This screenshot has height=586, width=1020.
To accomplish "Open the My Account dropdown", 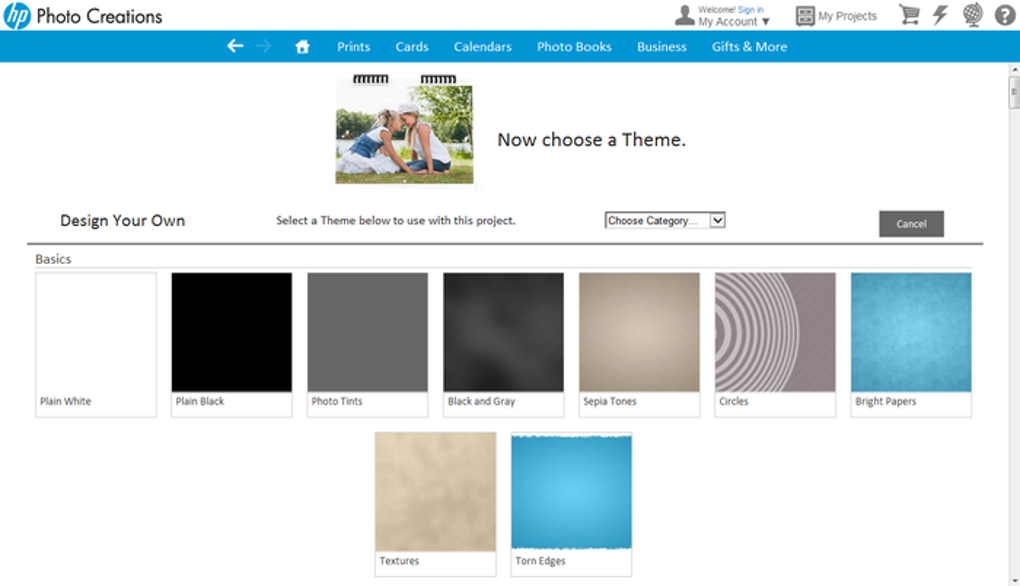I will tap(734, 21).
